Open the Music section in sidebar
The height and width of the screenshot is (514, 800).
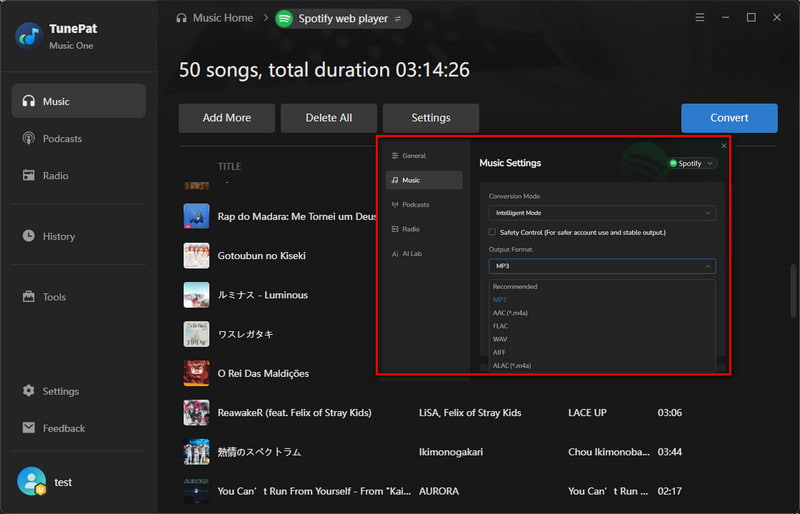79,101
